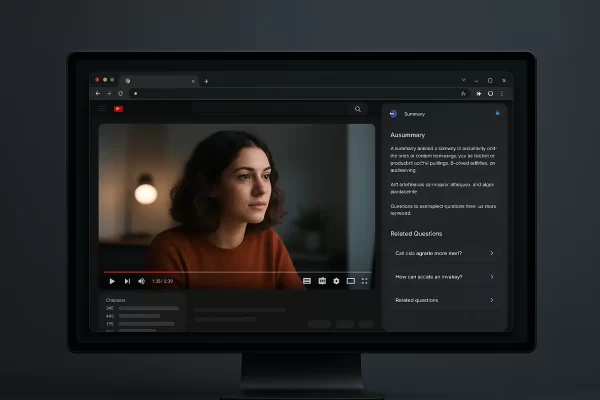
Task: Mute the video volume
Action: (x=141, y=281)
